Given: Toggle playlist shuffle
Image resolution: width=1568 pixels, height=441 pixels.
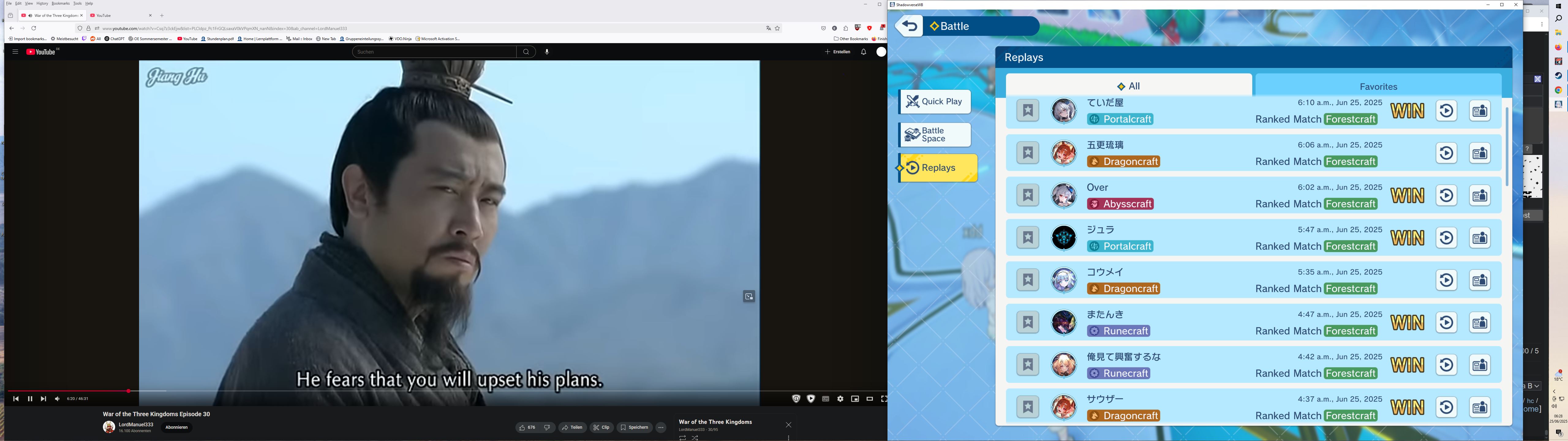Looking at the screenshot, I should (695, 438).
